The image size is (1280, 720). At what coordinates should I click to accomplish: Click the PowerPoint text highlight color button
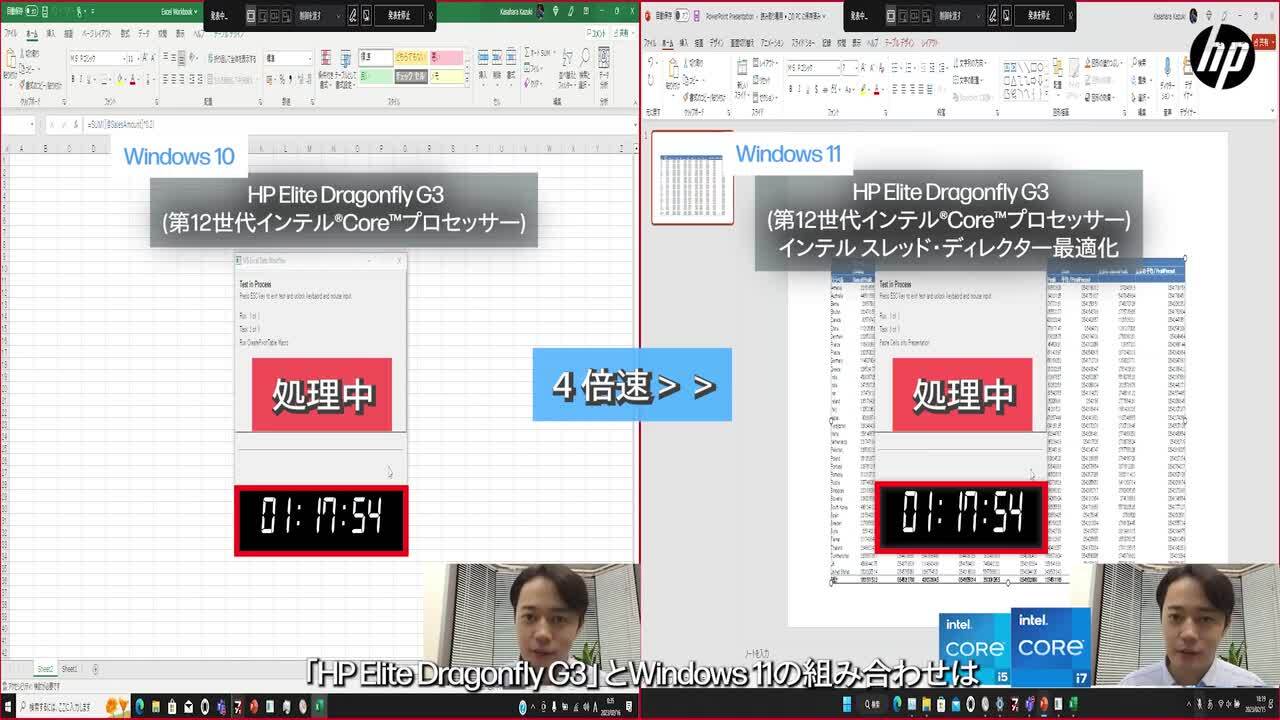[x=863, y=89]
